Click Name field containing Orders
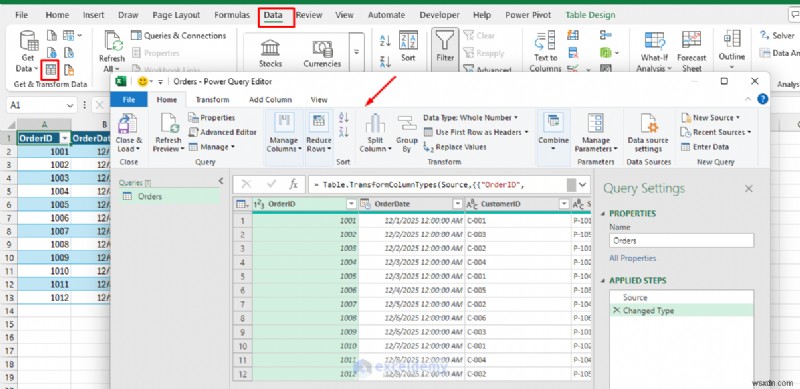 coord(681,240)
